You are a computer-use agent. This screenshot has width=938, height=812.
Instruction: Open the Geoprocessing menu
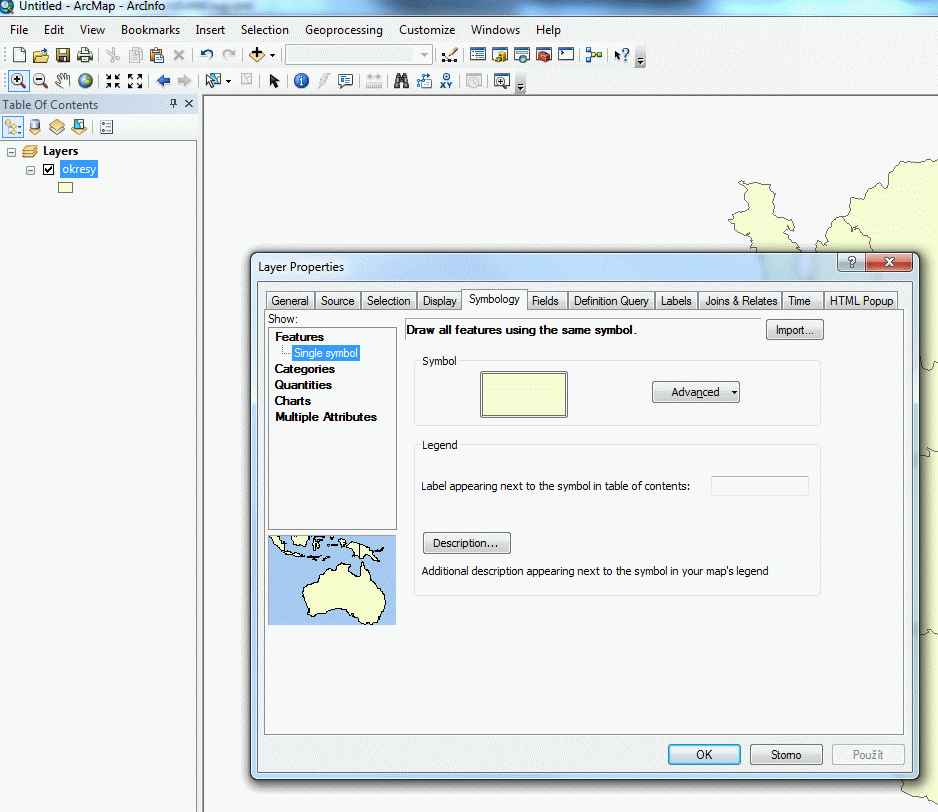point(343,30)
